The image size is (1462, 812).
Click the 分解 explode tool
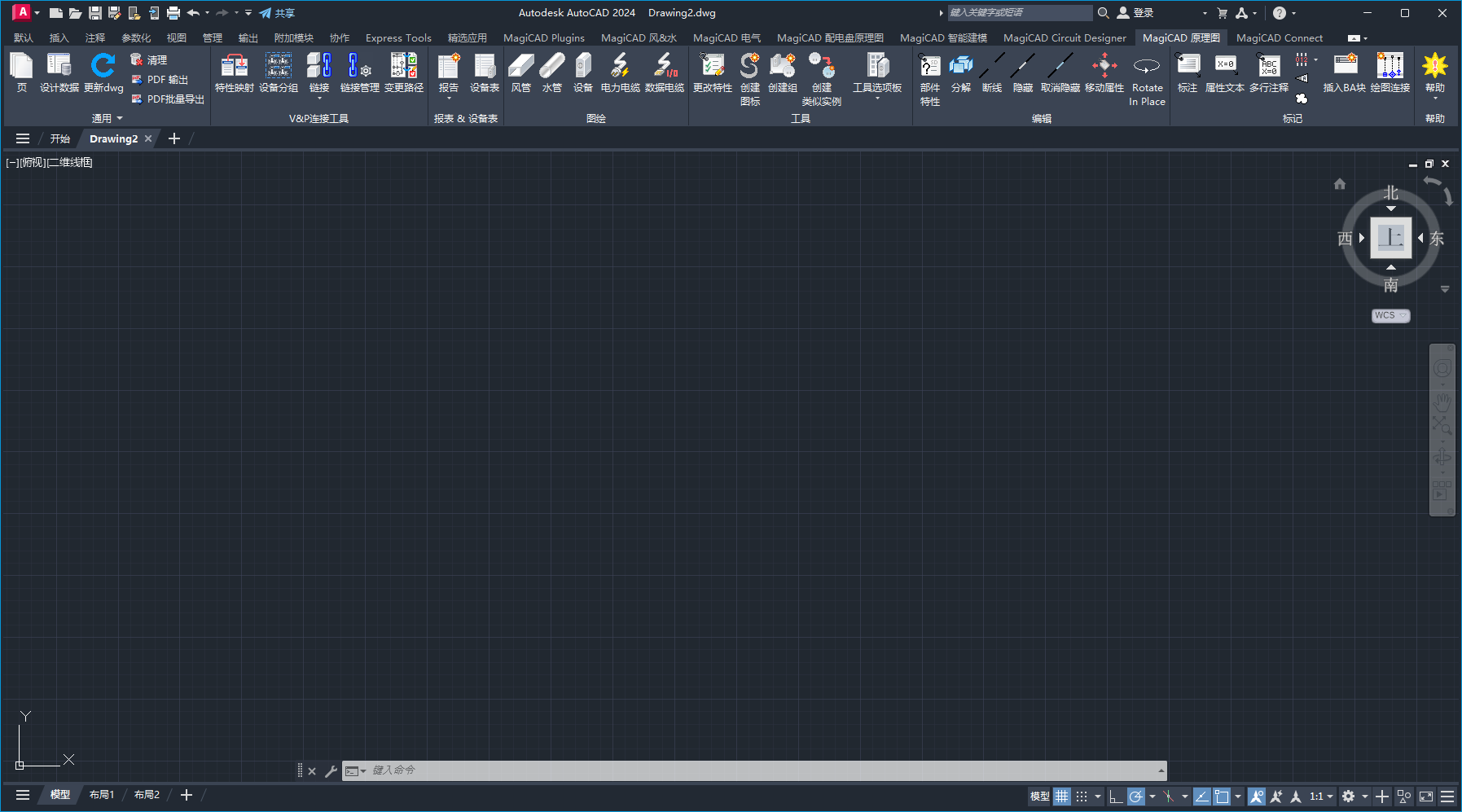tap(961, 72)
